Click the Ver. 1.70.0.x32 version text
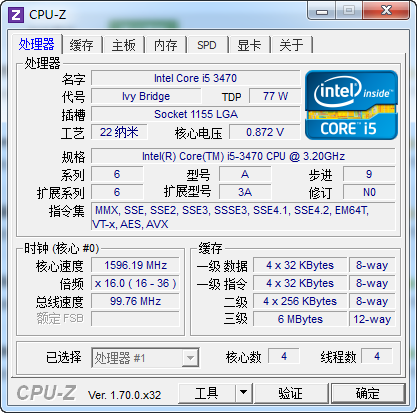 pyautogui.click(x=124, y=395)
